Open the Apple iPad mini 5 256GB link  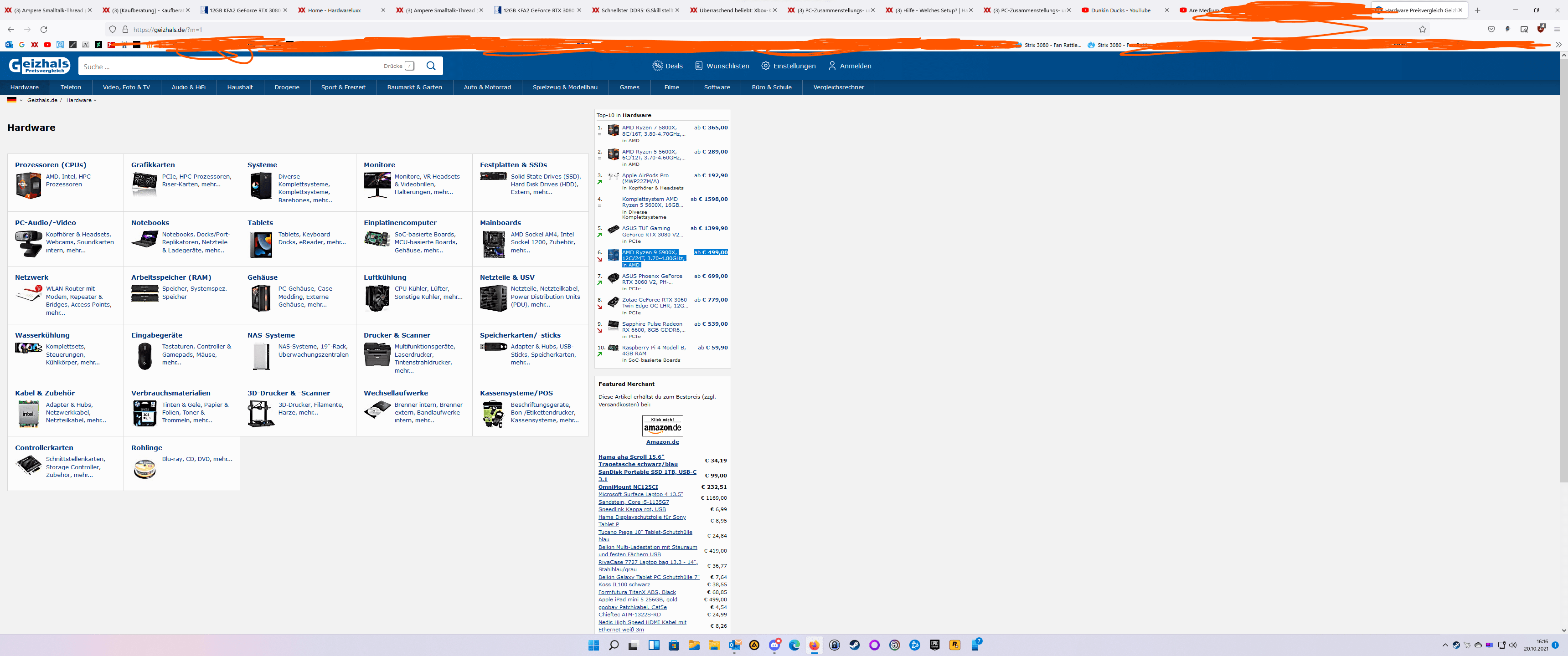pos(637,600)
